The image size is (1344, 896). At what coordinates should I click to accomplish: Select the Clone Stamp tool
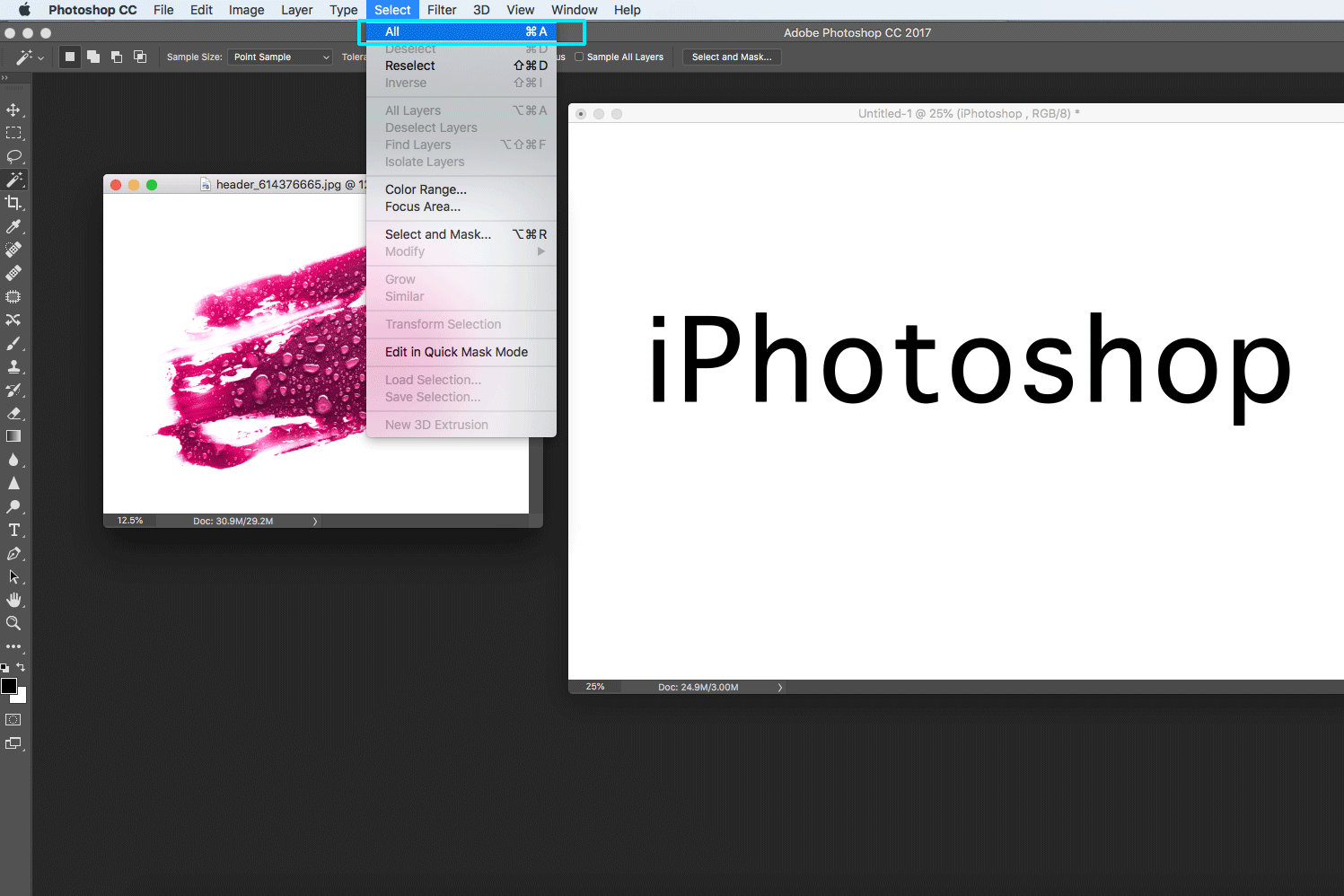13,366
